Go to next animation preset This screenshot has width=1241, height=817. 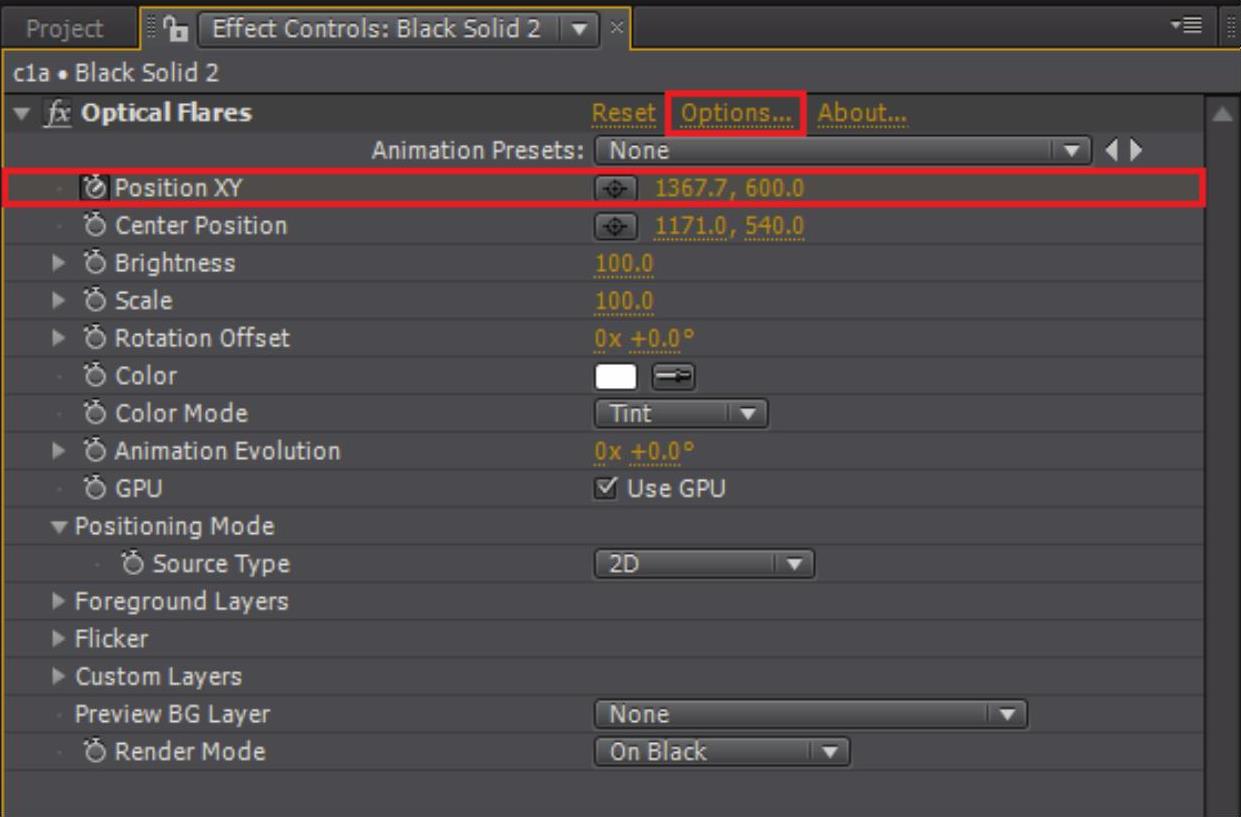[x=1134, y=151]
